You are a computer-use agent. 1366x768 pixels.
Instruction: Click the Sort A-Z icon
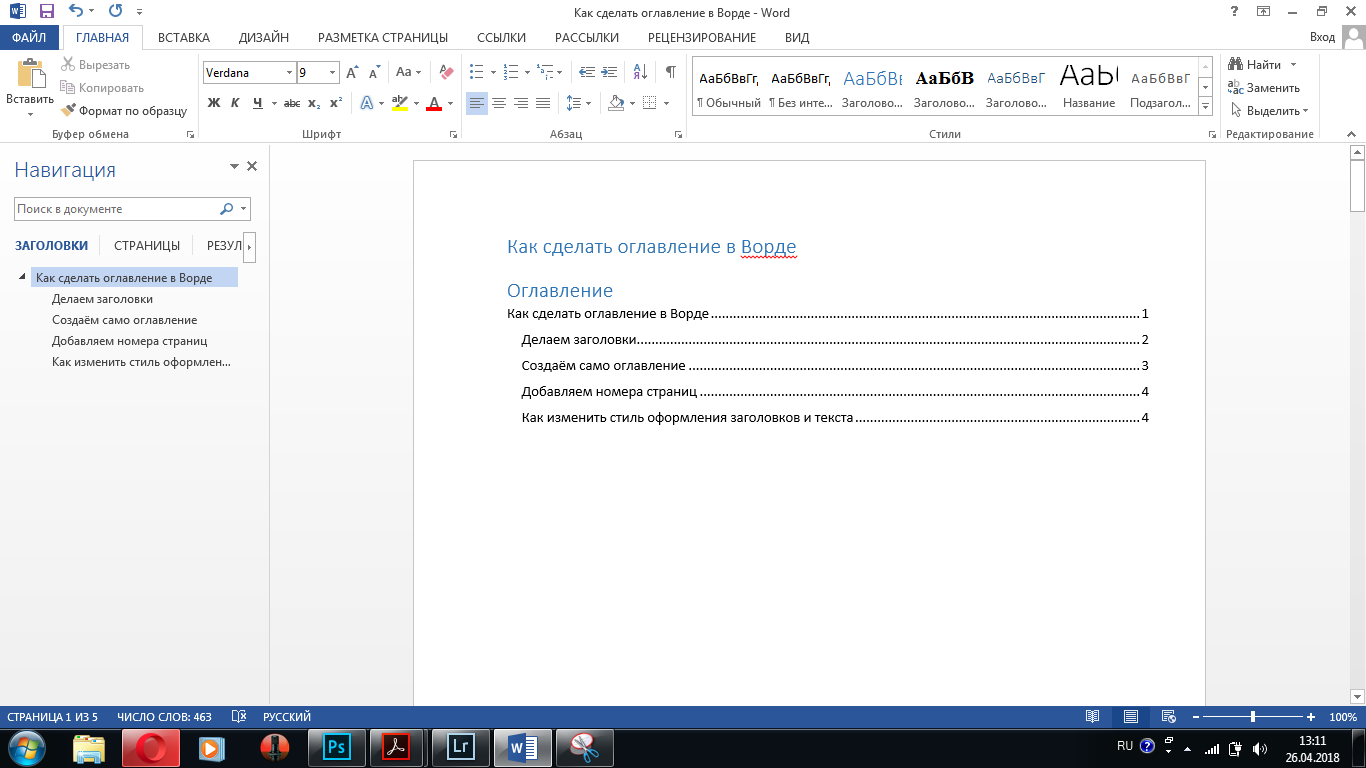(x=640, y=72)
